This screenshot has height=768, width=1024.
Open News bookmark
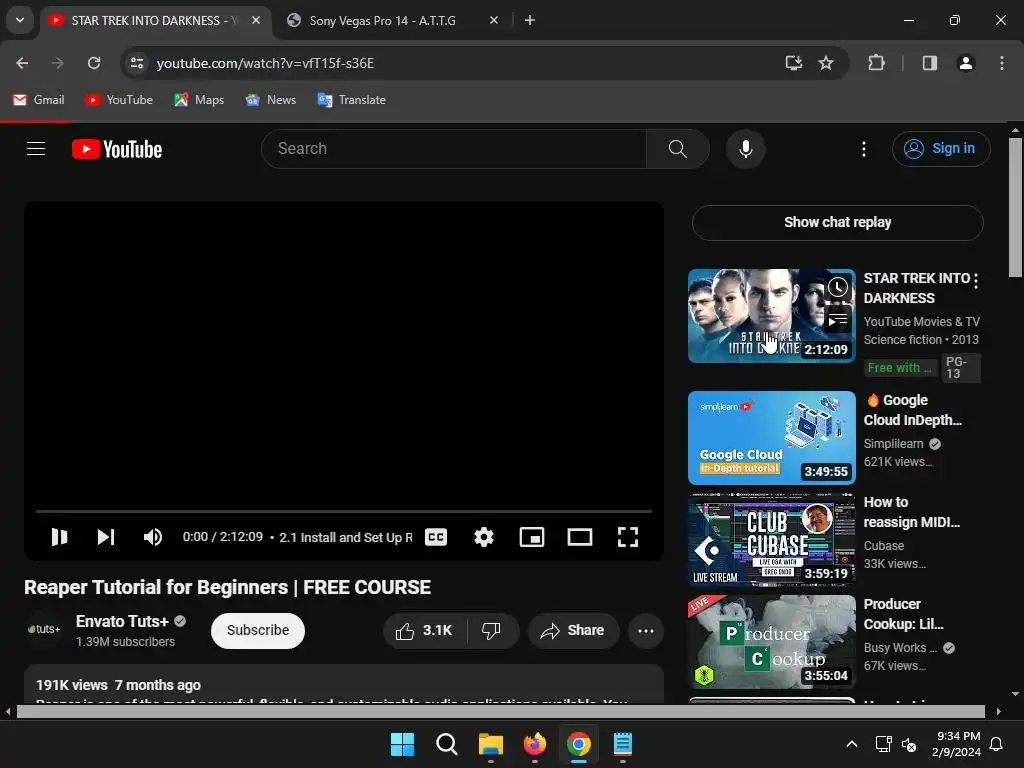(270, 100)
